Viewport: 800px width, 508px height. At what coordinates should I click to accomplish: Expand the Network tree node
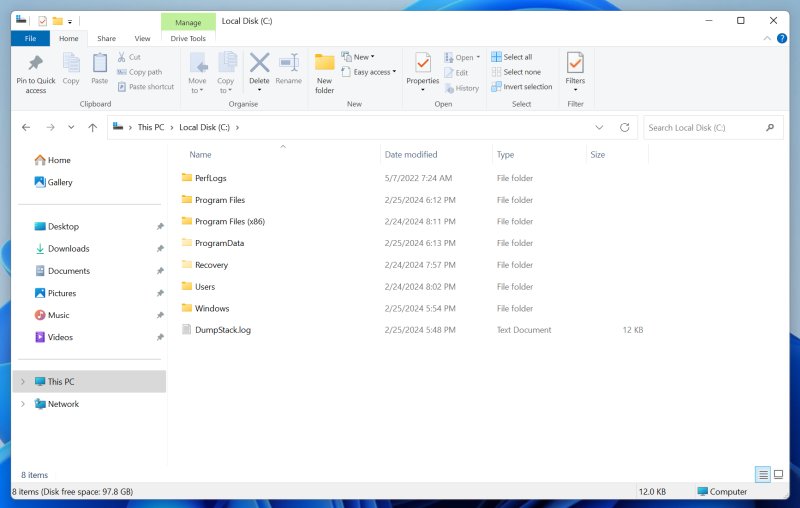click(23, 404)
